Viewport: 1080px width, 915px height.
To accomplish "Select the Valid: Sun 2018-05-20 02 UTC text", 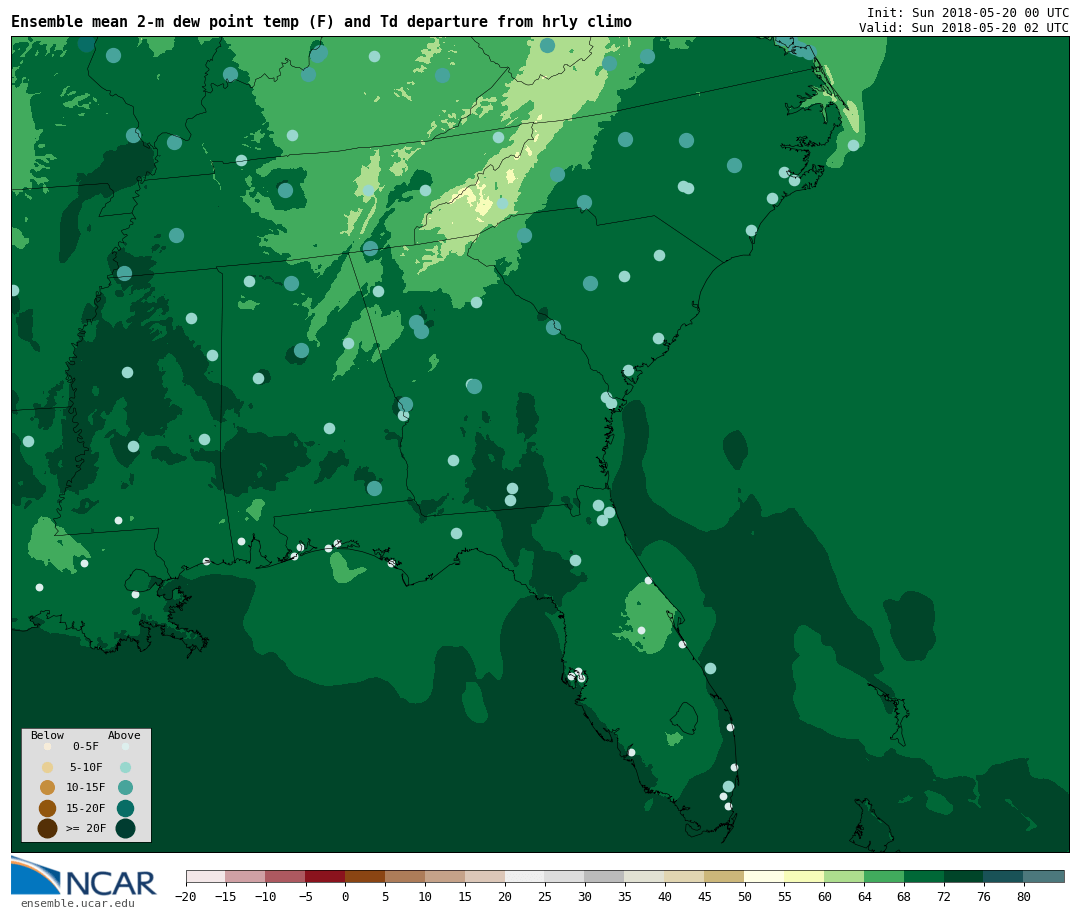I will click(964, 28).
